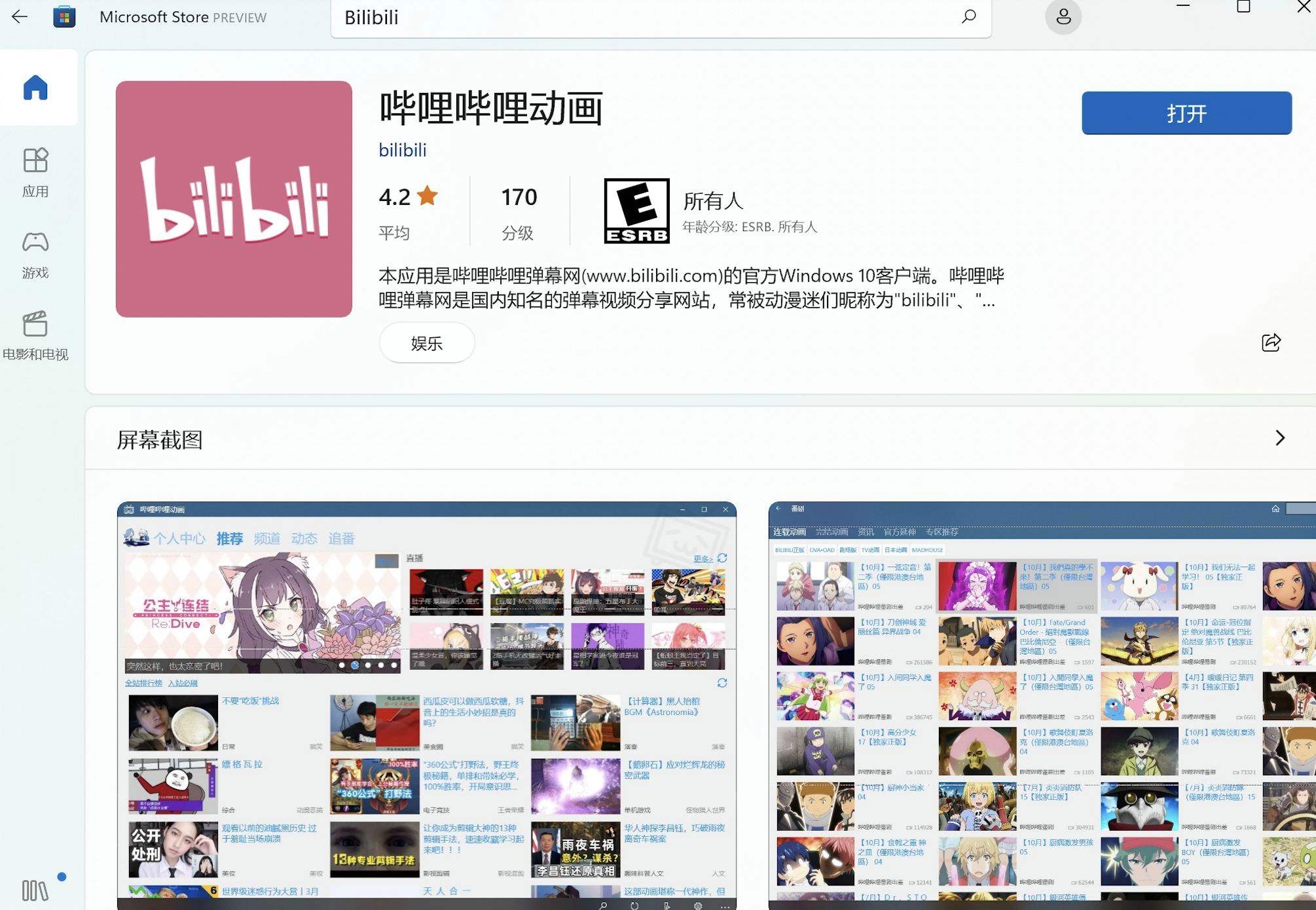Select the 娱乐 category tag
This screenshot has width=1316, height=910.
[x=426, y=342]
